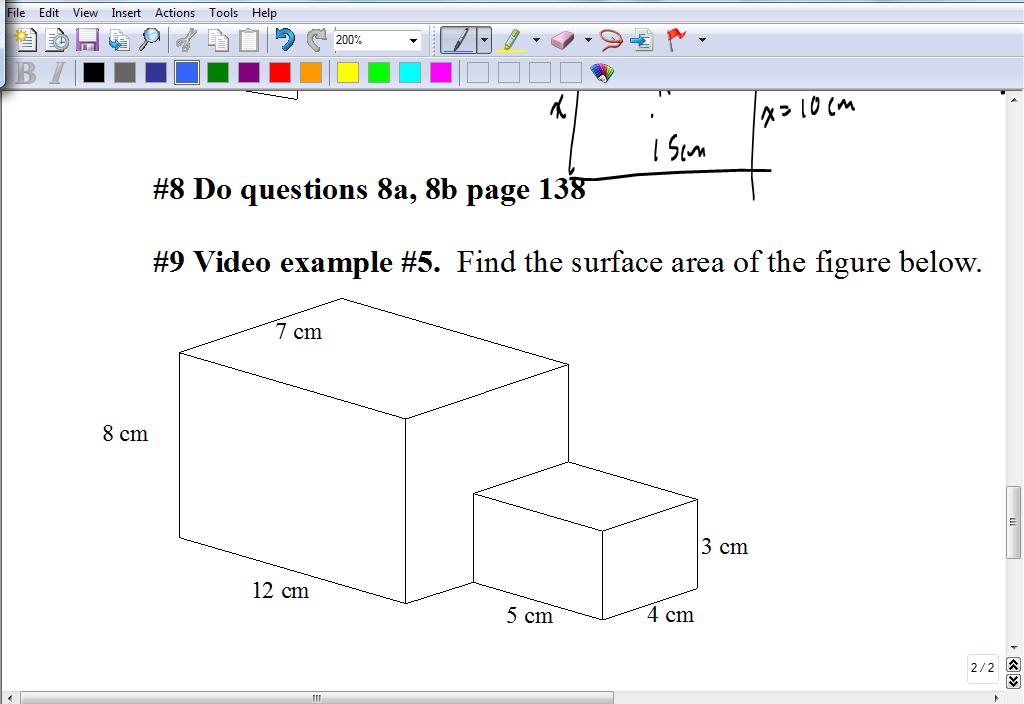Image resolution: width=1024 pixels, height=704 pixels.
Task: Open the Insert menu
Action: [126, 13]
